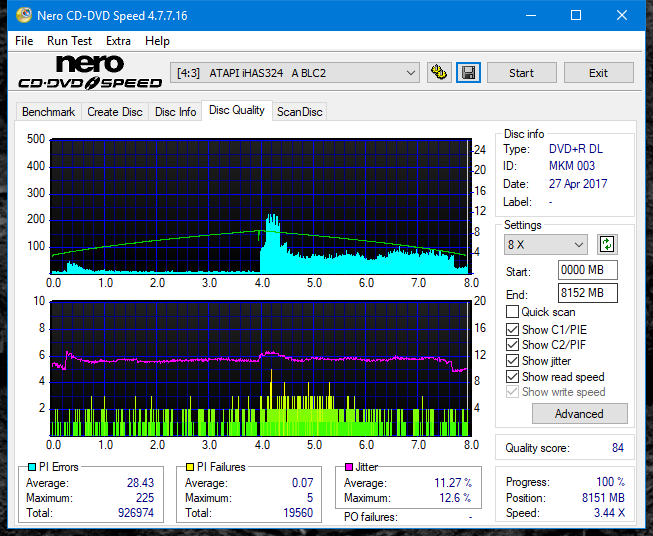Click the drive options icon
The height and width of the screenshot is (536, 653).
[x=439, y=73]
